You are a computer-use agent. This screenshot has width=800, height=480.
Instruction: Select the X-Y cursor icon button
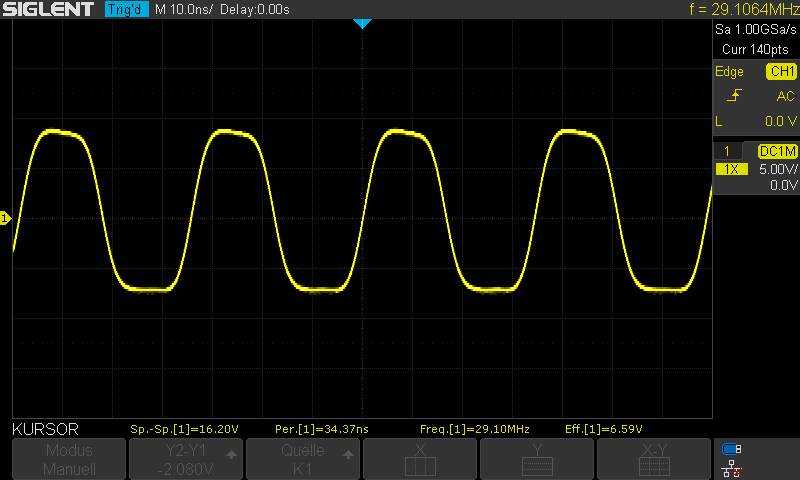click(654, 459)
